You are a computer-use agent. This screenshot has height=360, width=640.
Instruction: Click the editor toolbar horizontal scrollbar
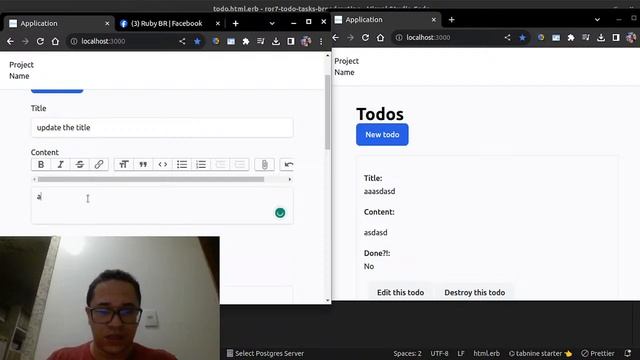point(151,179)
